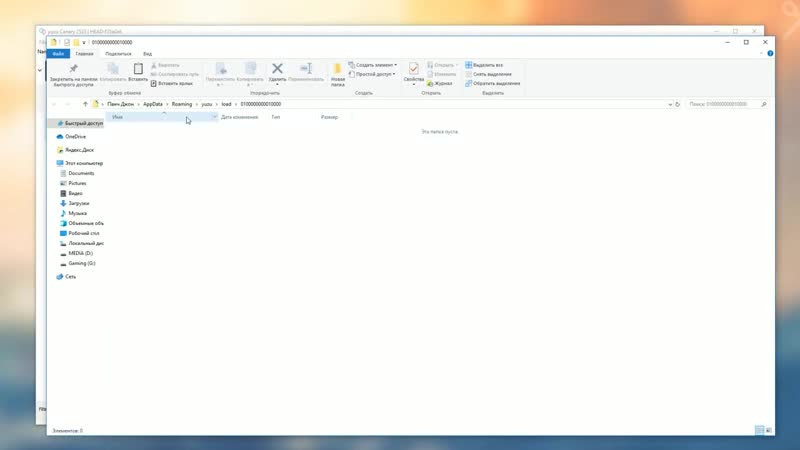Viewport: 800px width, 450px height.
Task: Open Загрузки in the navigation pane
Action: pyautogui.click(x=74, y=203)
